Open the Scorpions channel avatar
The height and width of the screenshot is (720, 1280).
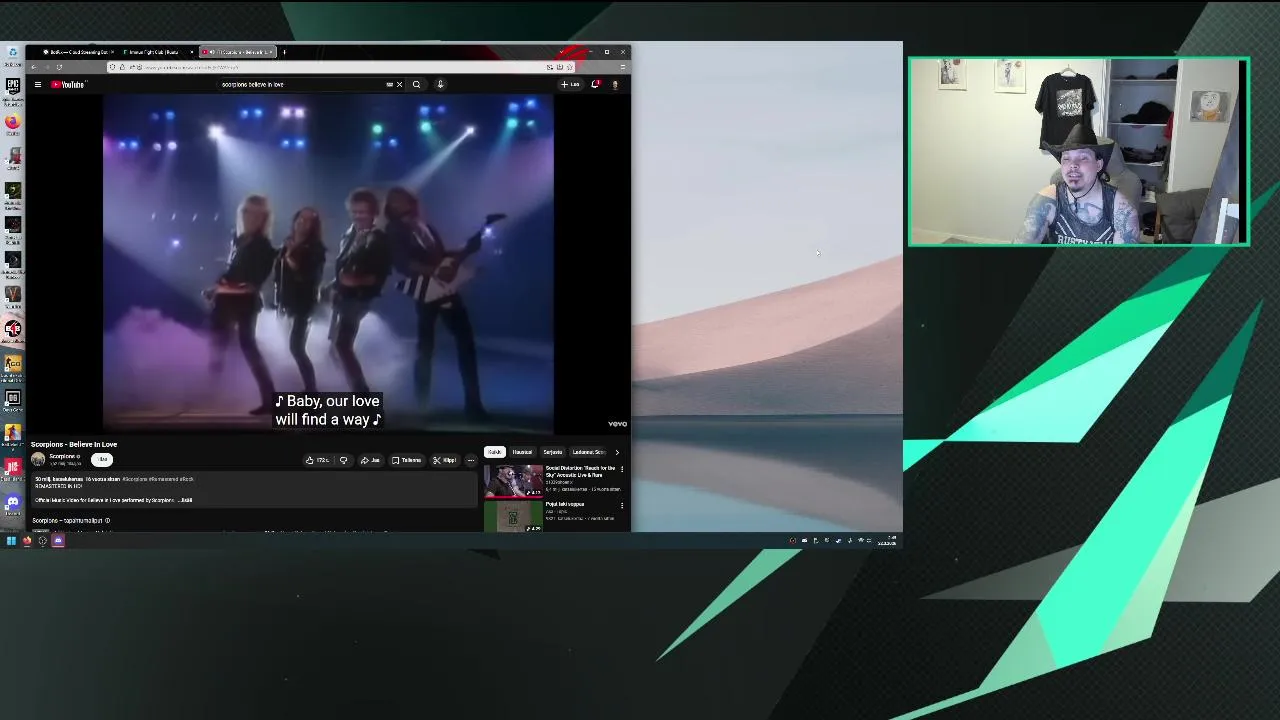[38, 459]
